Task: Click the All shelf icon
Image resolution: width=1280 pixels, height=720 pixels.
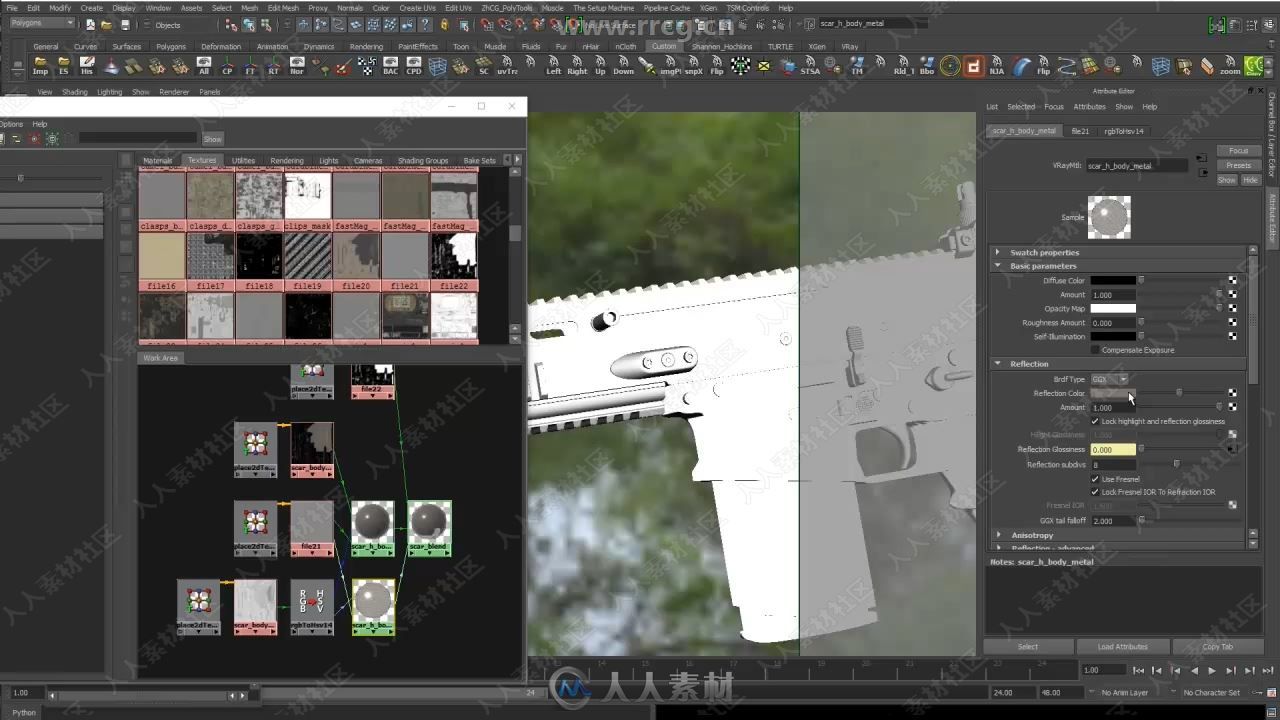Action: 204,66
